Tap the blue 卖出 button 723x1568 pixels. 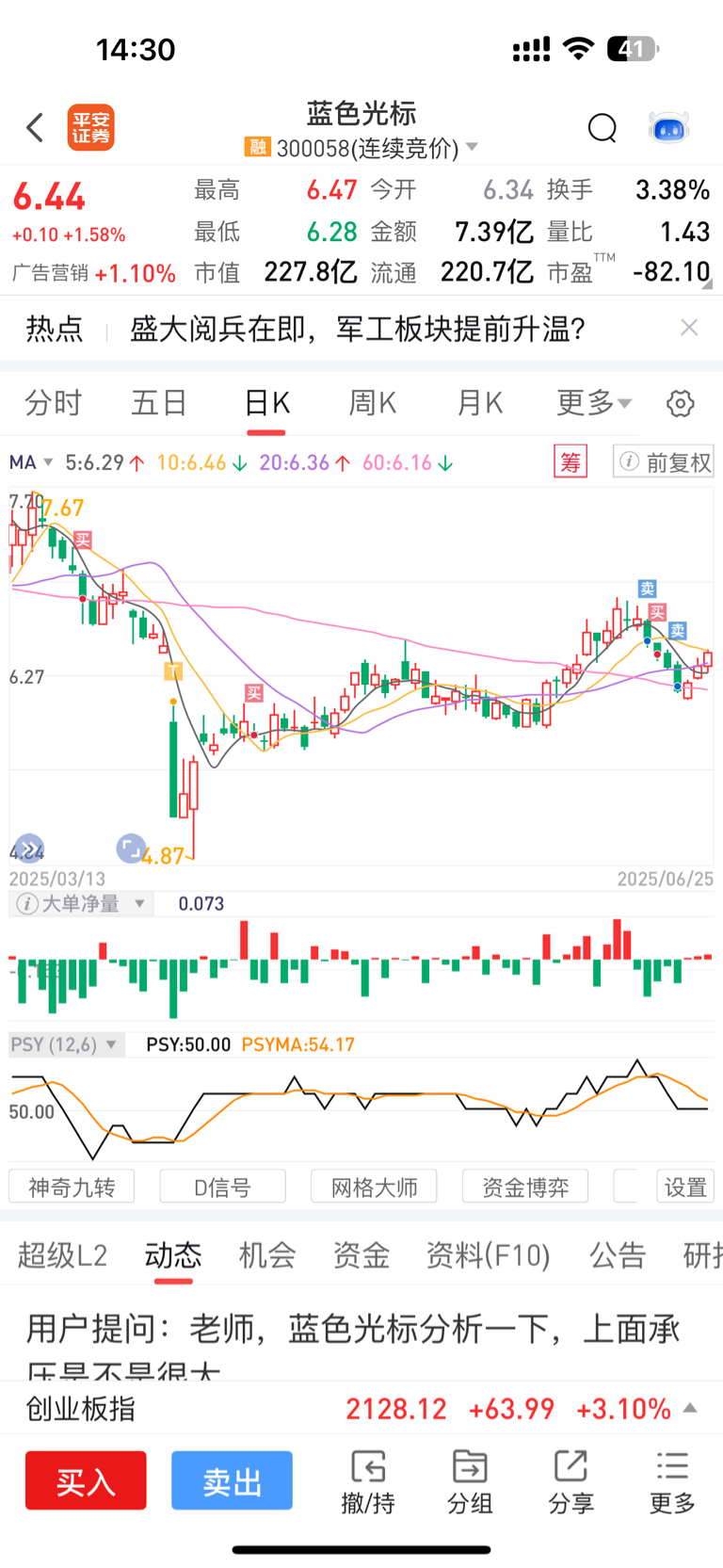click(232, 1480)
